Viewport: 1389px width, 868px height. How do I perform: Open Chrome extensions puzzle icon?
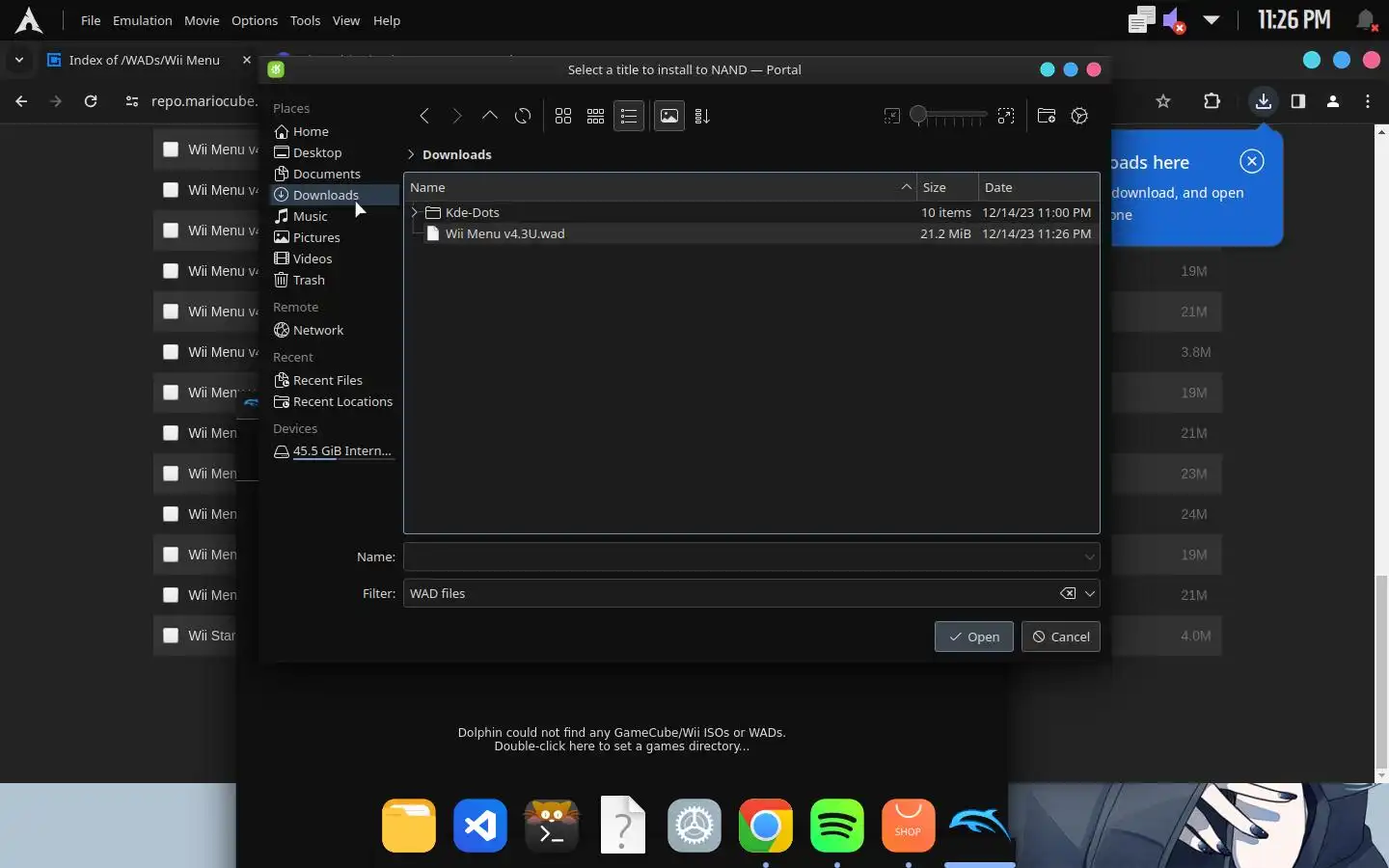click(x=1212, y=101)
